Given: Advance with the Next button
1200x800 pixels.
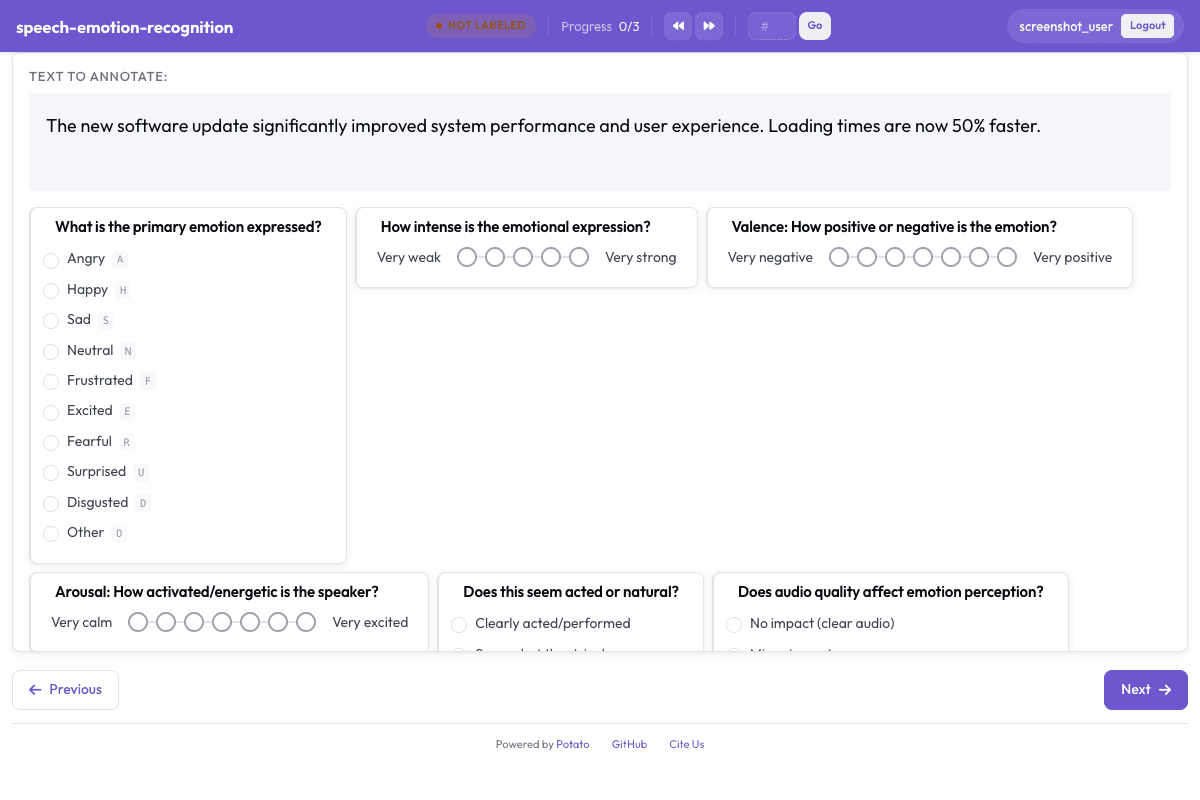Looking at the screenshot, I should pos(1146,690).
